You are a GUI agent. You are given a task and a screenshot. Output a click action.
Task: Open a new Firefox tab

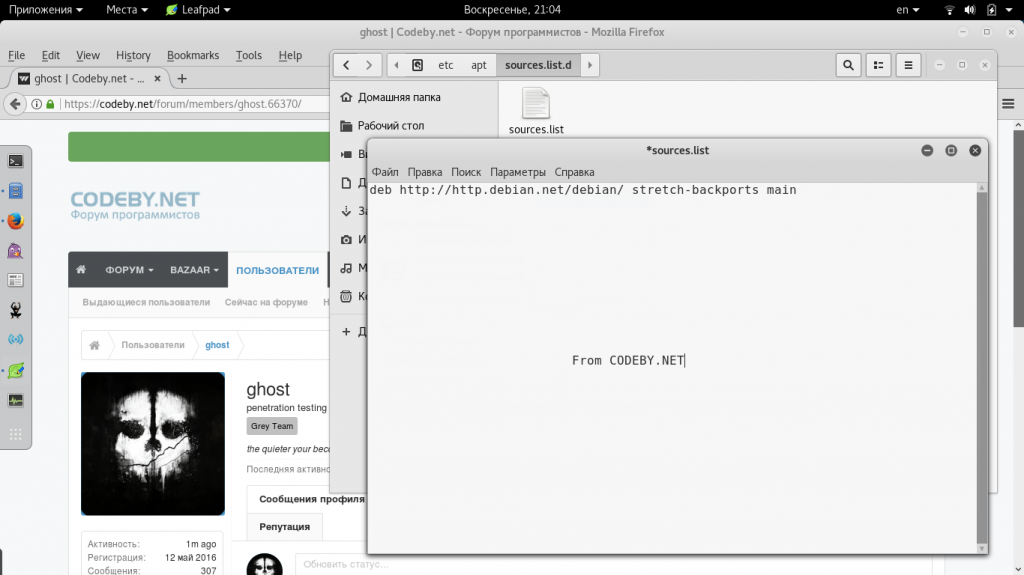(x=182, y=78)
